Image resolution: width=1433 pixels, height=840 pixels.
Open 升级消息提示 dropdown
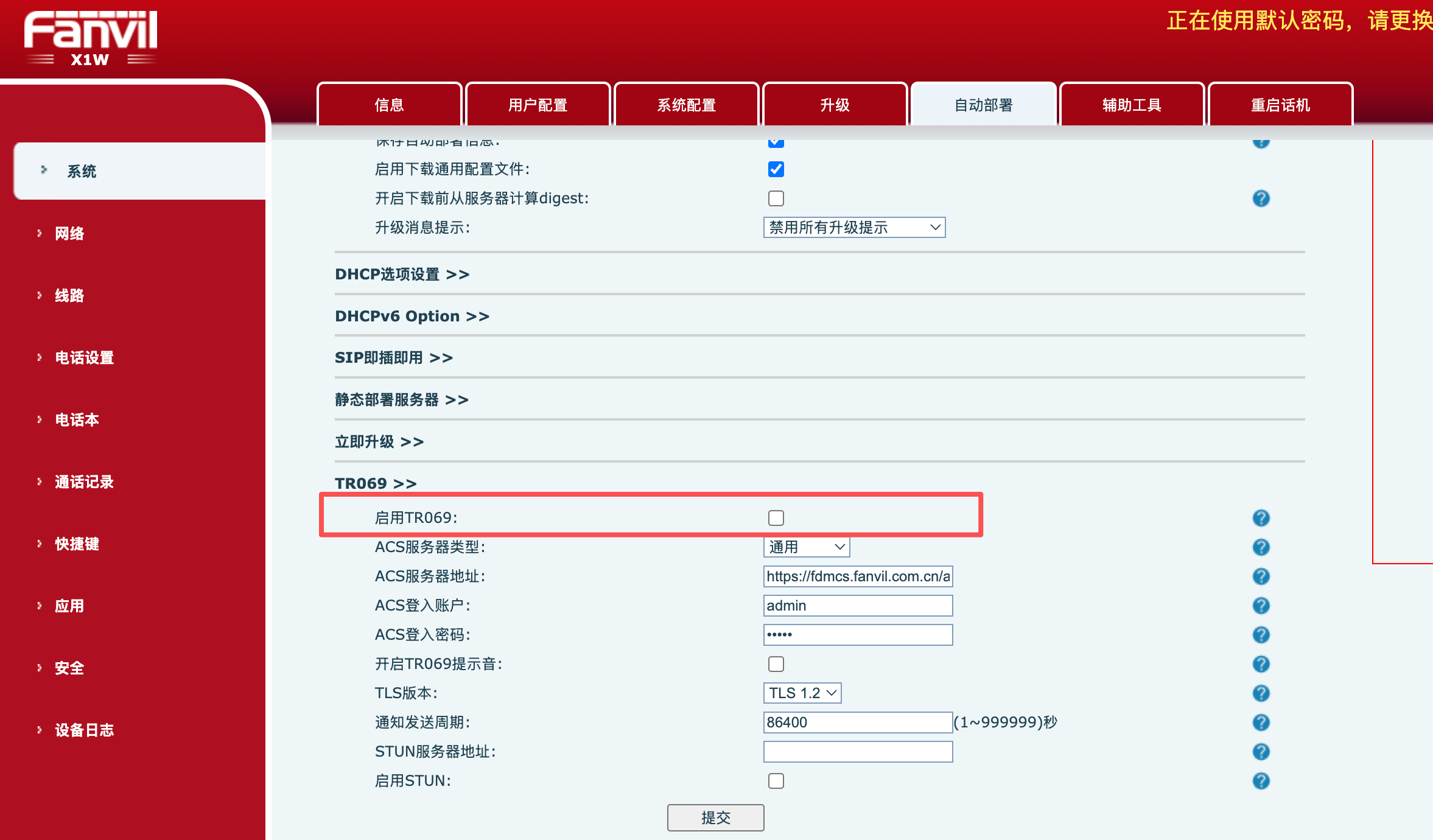854,228
